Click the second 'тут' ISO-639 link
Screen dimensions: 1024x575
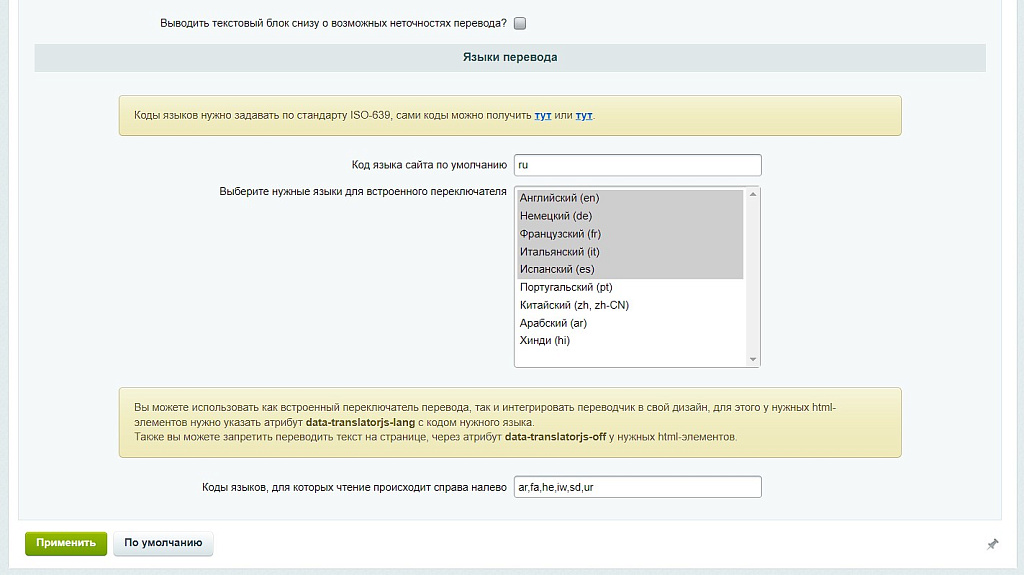pos(584,116)
